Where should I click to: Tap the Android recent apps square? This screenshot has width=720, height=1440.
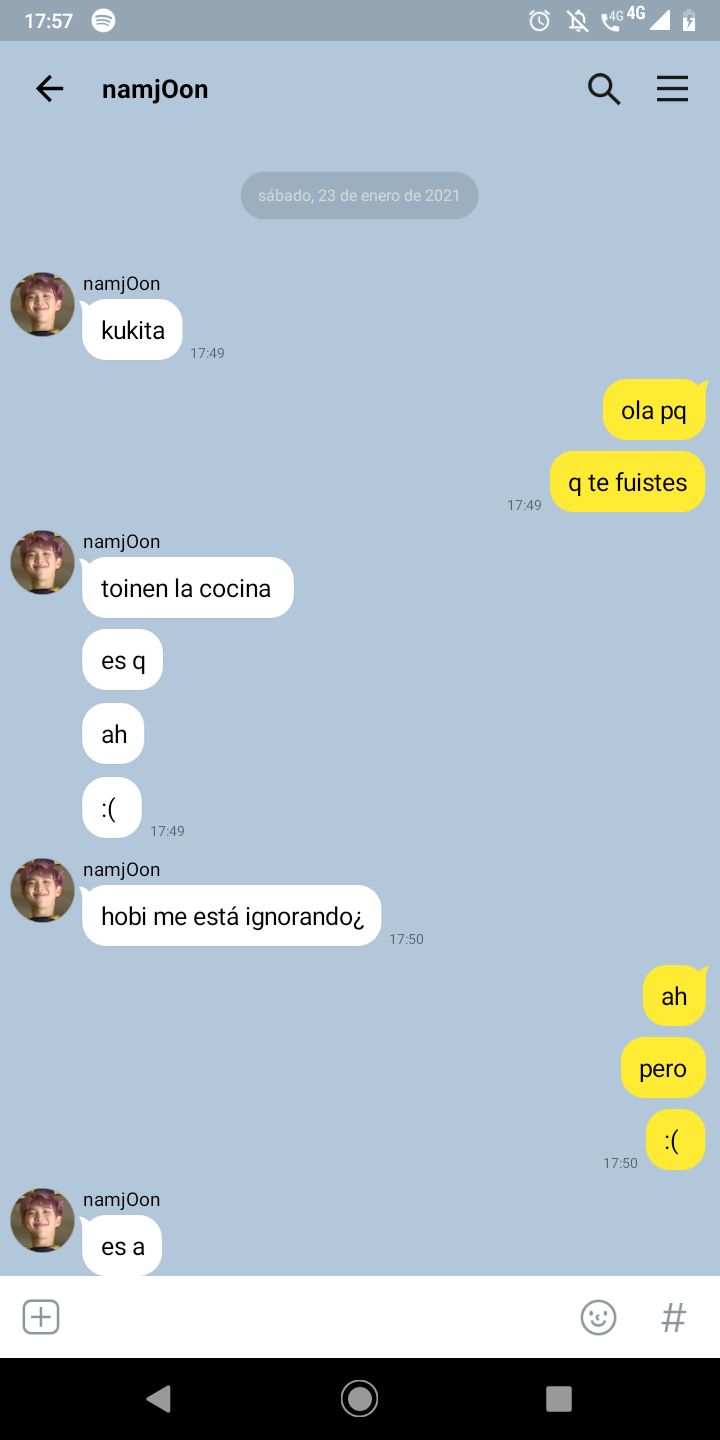(x=559, y=1398)
